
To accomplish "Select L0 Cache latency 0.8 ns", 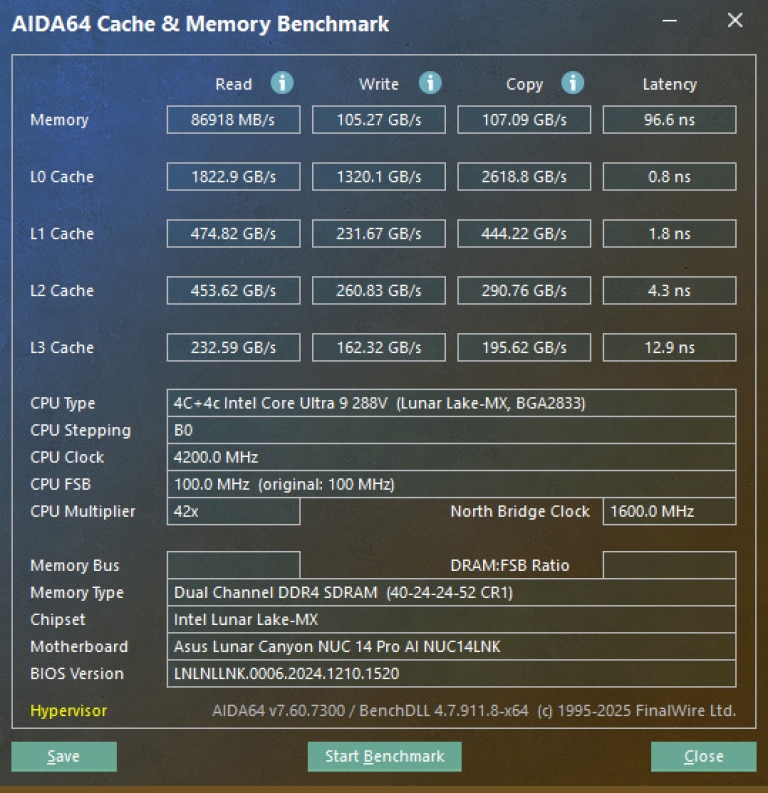I will tap(669, 177).
